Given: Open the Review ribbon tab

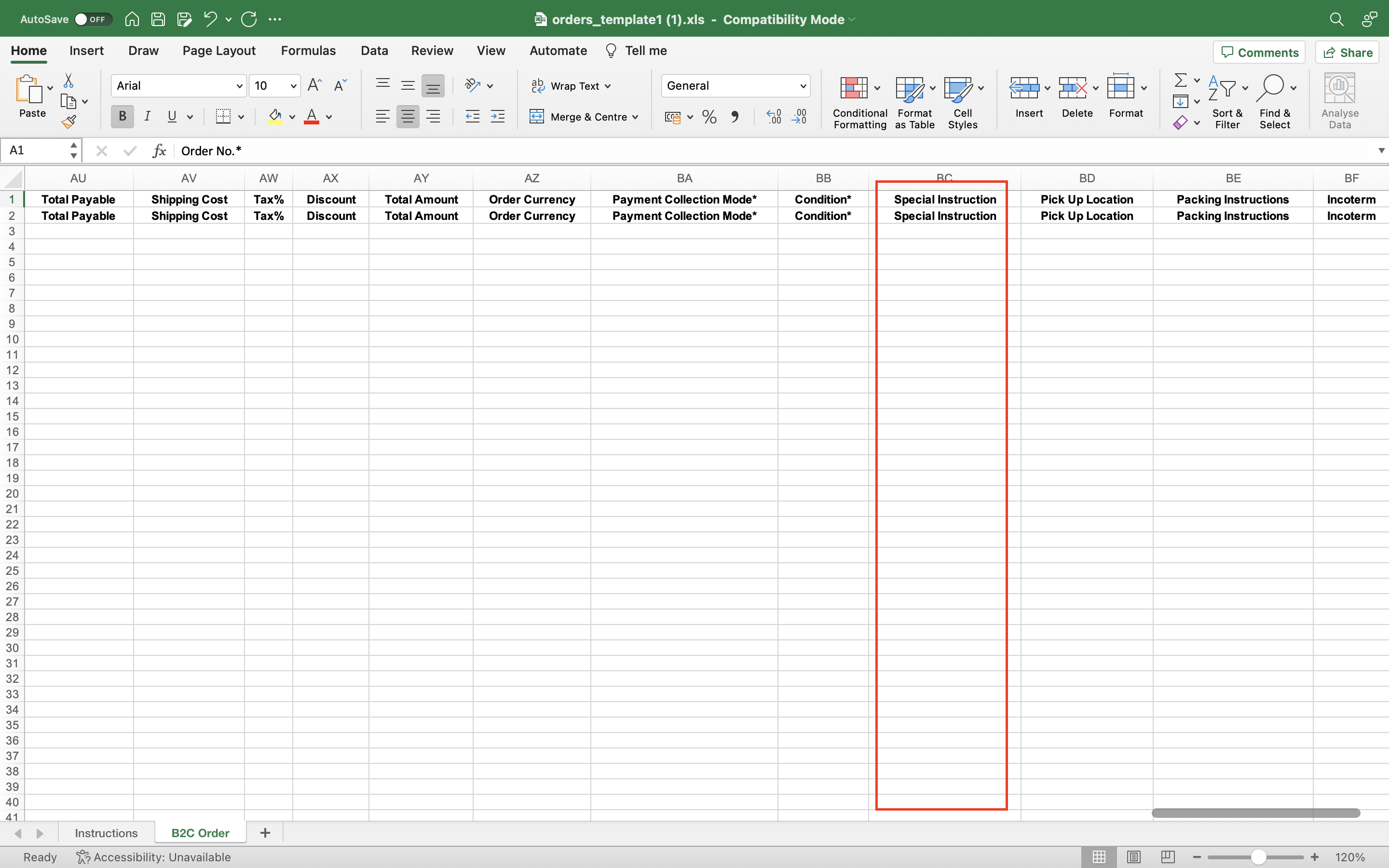Looking at the screenshot, I should coord(432,51).
